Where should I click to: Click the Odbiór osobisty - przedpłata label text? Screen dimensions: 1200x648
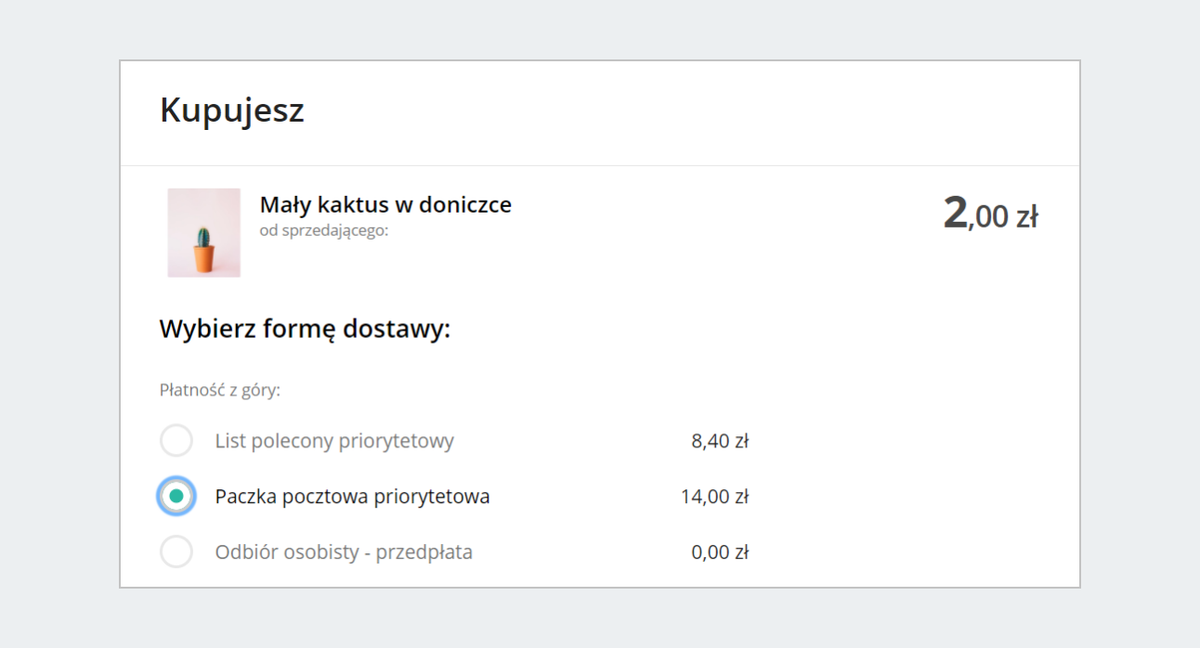click(x=343, y=552)
